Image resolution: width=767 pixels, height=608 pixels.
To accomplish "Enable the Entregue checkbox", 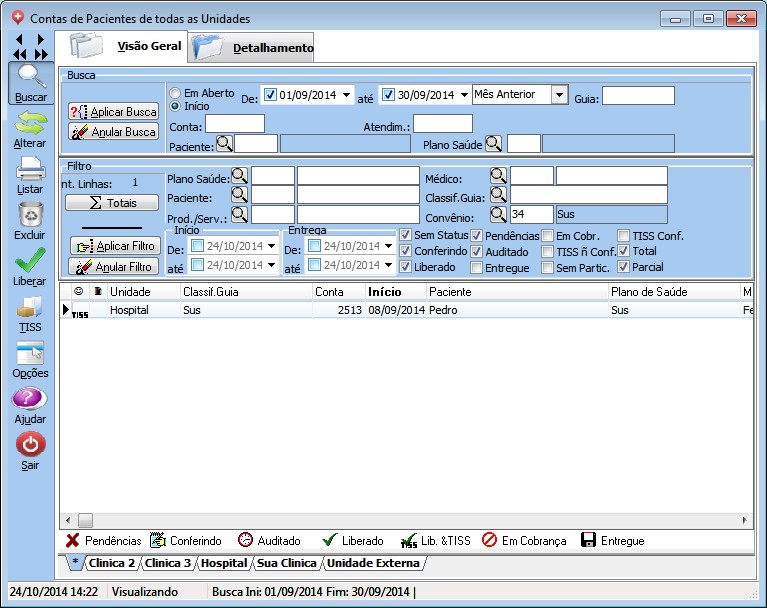I will point(477,268).
